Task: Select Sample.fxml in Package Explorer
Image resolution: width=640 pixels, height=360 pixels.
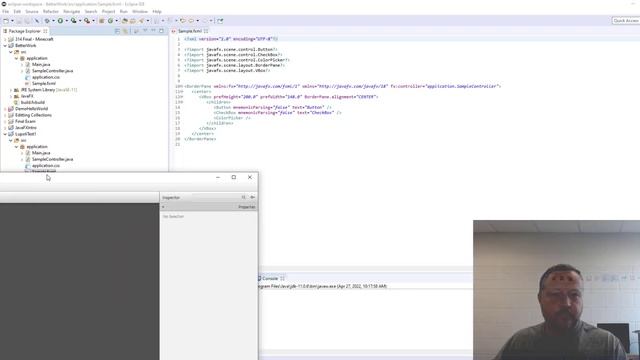Action: click(43, 84)
